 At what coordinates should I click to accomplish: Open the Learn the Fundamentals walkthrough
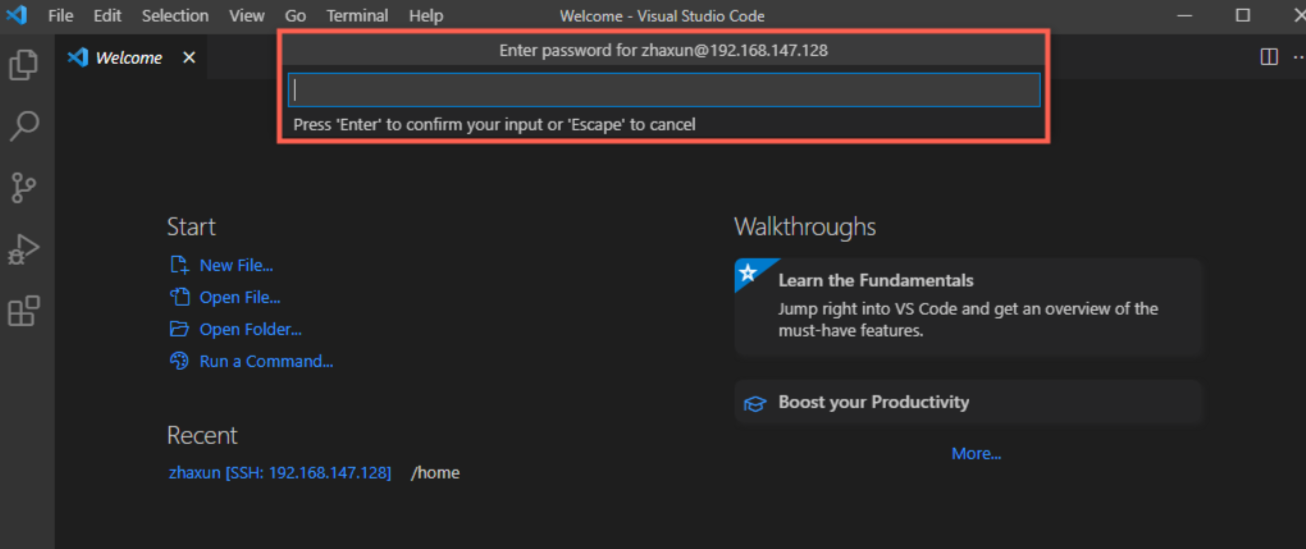pyautogui.click(x=968, y=306)
